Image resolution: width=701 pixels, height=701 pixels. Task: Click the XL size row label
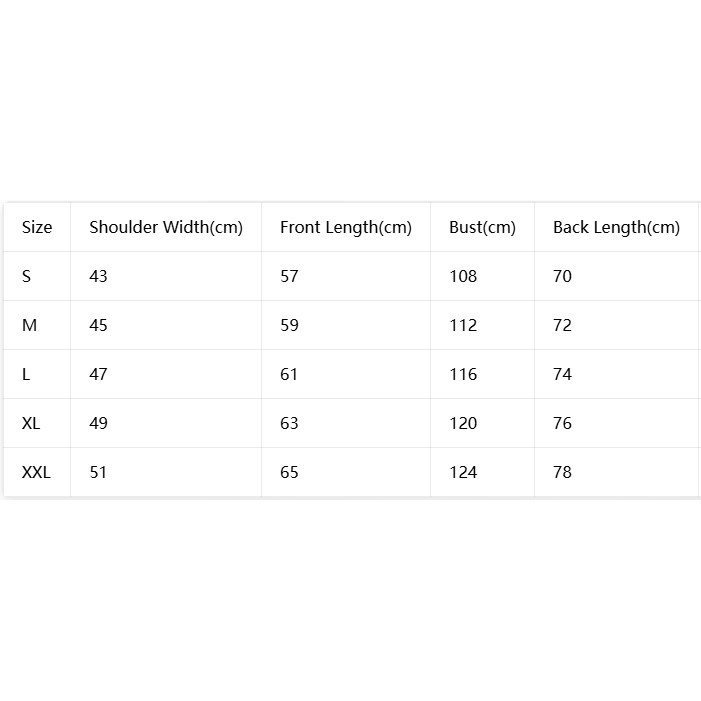[31, 423]
